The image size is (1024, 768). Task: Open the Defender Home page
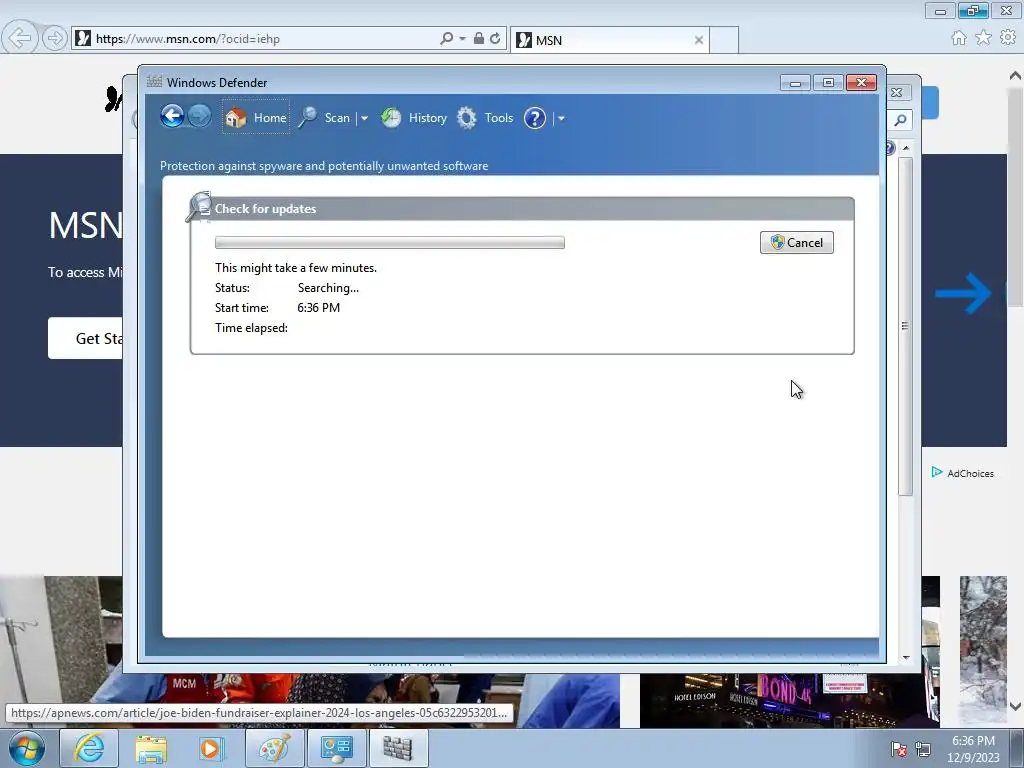255,118
